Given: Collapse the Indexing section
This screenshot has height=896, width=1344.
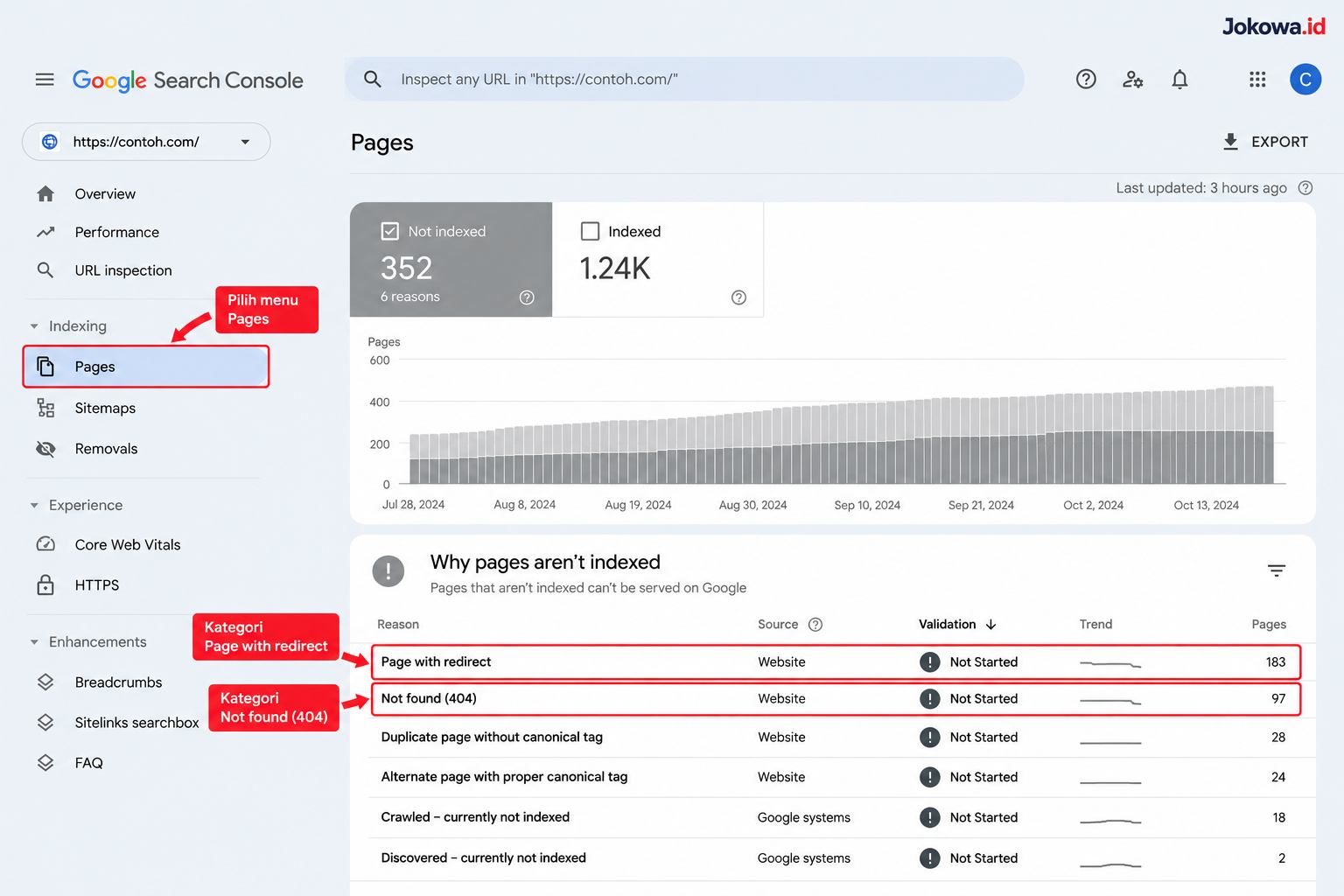Looking at the screenshot, I should [x=34, y=326].
